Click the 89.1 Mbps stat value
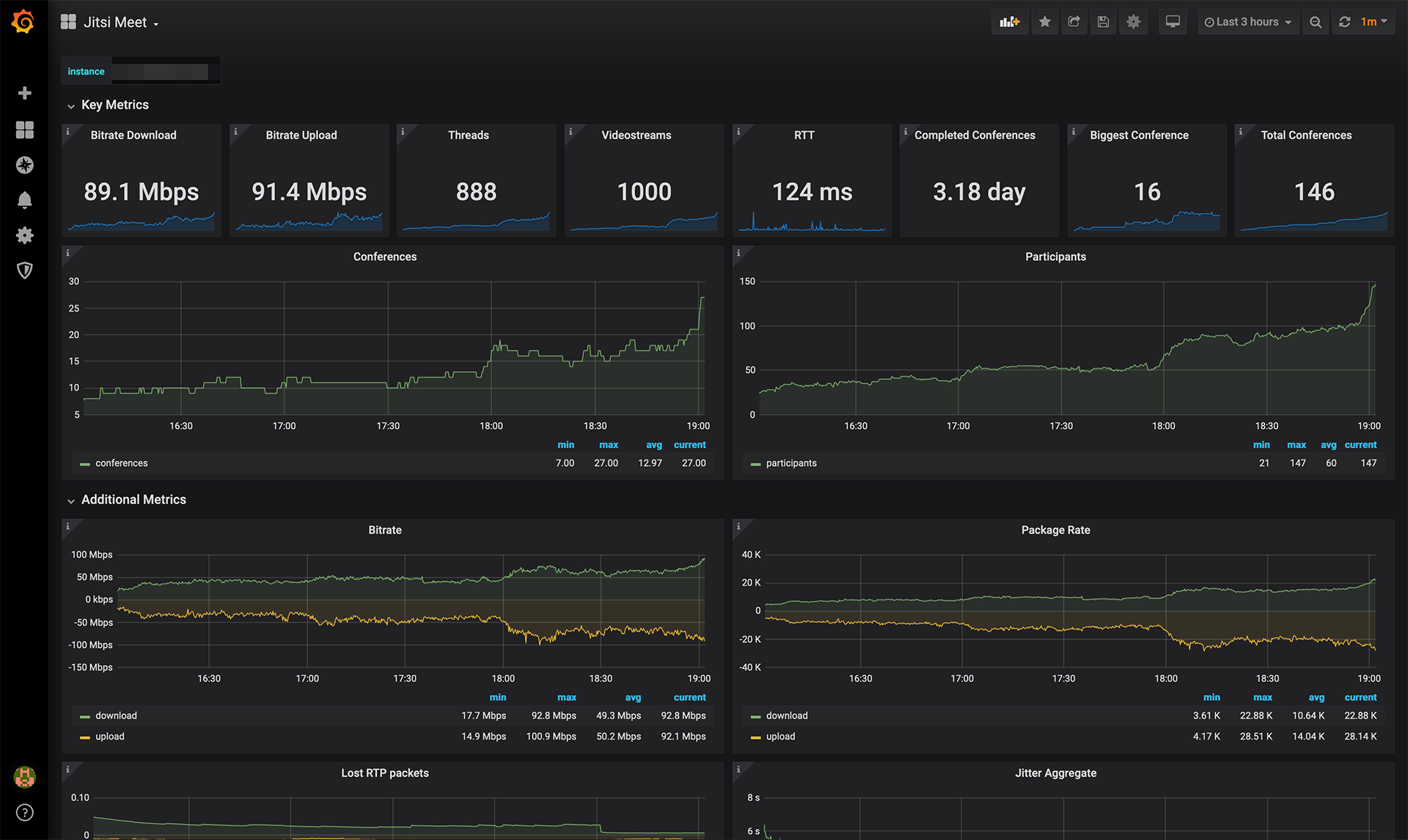Image resolution: width=1408 pixels, height=840 pixels. [142, 192]
